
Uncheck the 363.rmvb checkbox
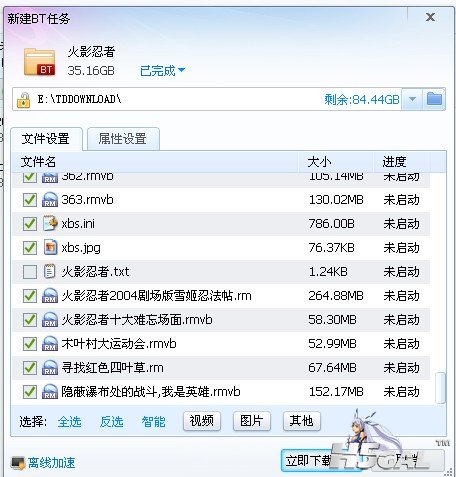pos(30,200)
